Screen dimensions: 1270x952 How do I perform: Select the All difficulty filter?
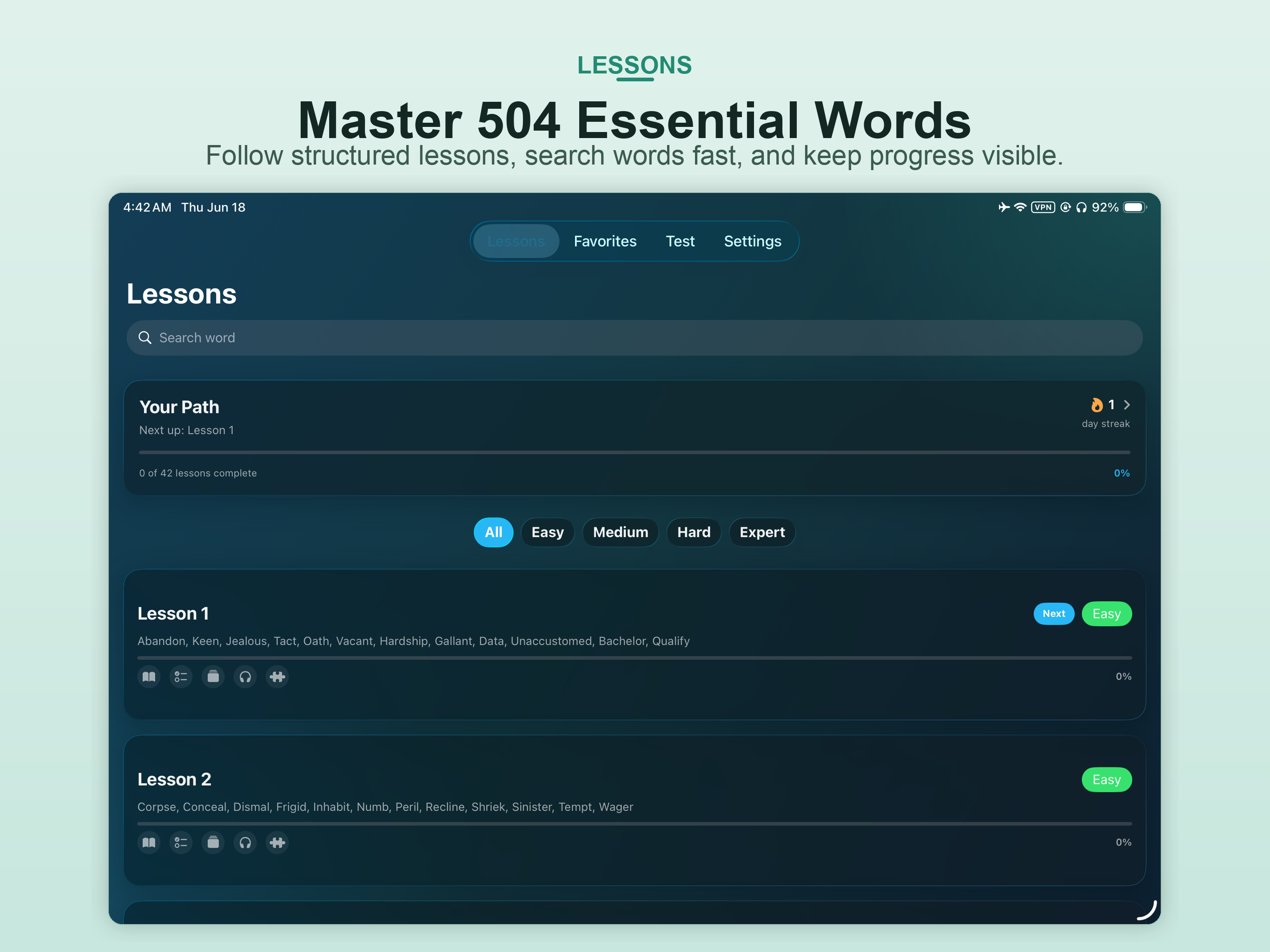point(493,532)
